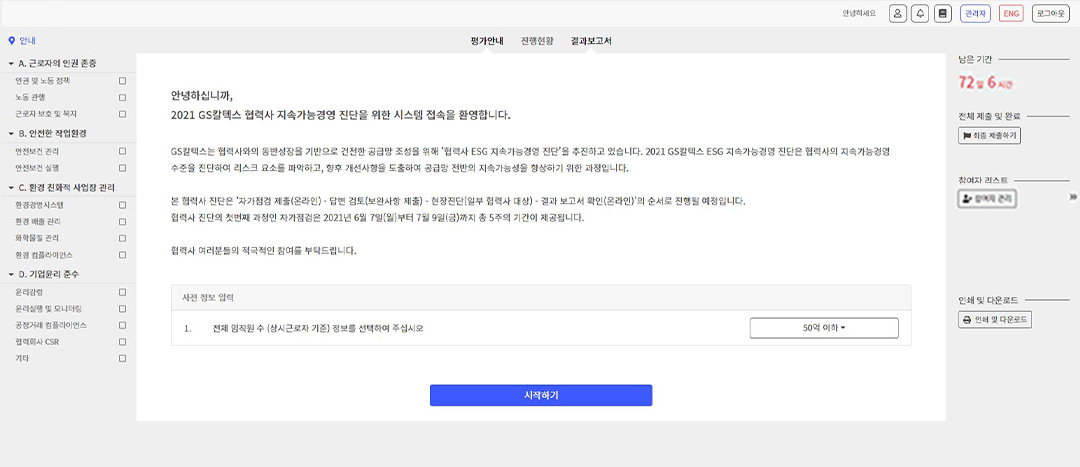The image size is (1080, 467).
Task: Click the 안내 sidebar heading
Action: coord(27,41)
